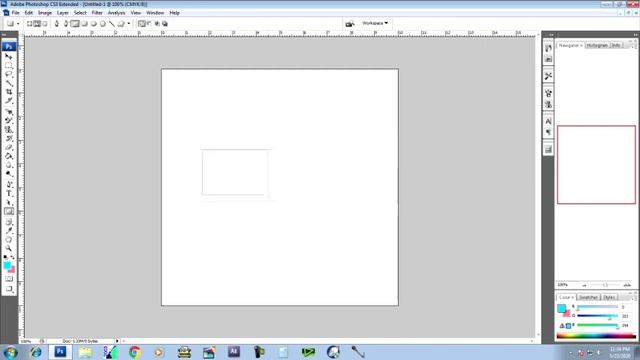Select the Clone Stamp tool
This screenshot has width=640, height=360.
[x=9, y=130]
